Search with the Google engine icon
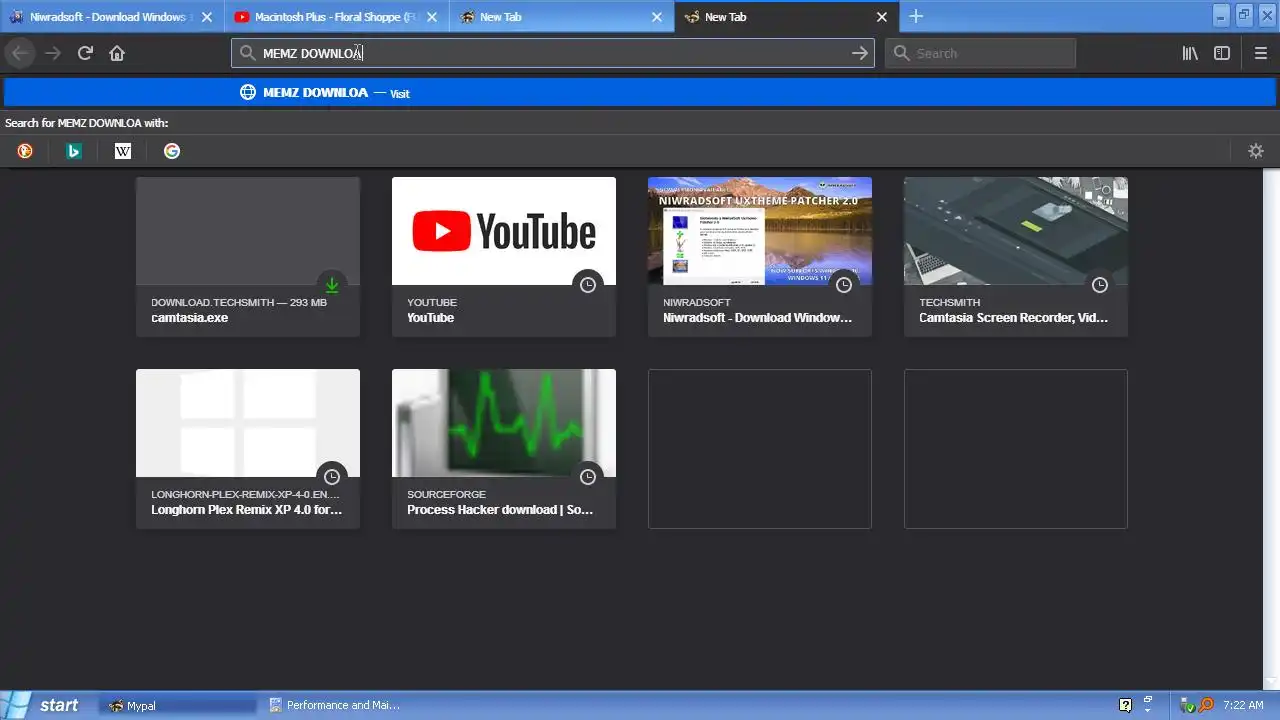Image resolution: width=1280 pixels, height=720 pixels. click(172, 151)
